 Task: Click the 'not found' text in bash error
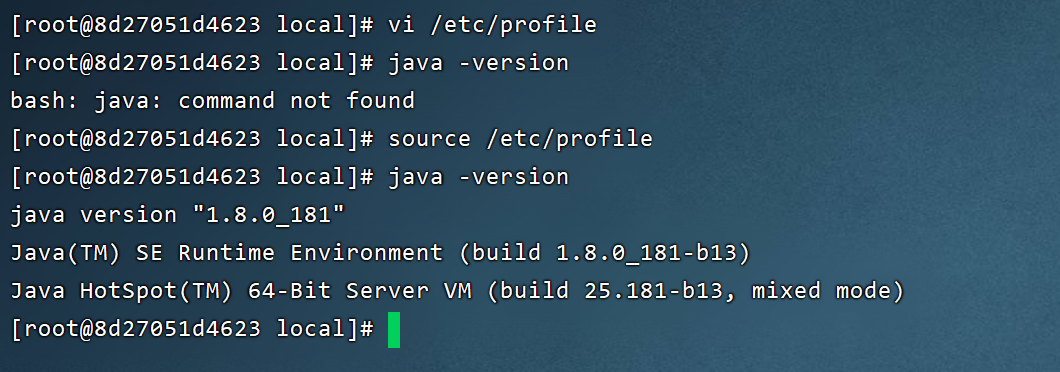(x=352, y=101)
